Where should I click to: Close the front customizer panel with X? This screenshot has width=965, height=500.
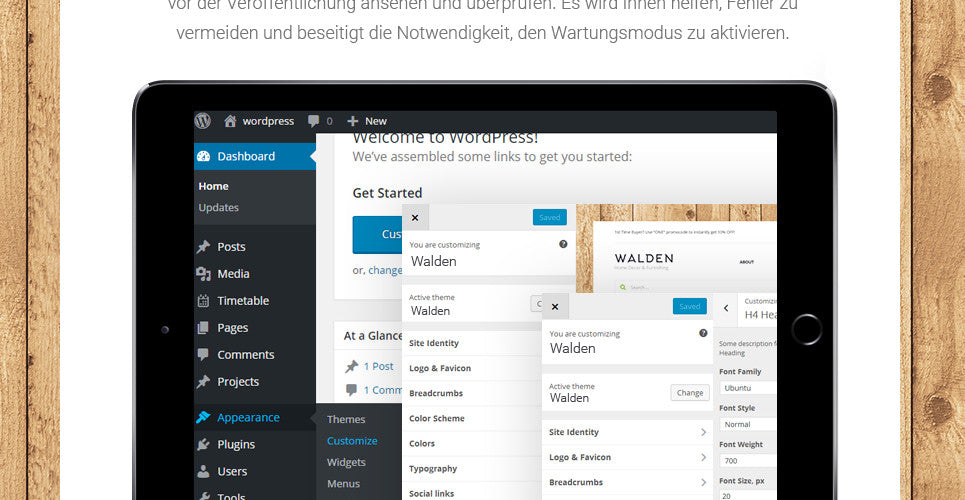(x=555, y=307)
